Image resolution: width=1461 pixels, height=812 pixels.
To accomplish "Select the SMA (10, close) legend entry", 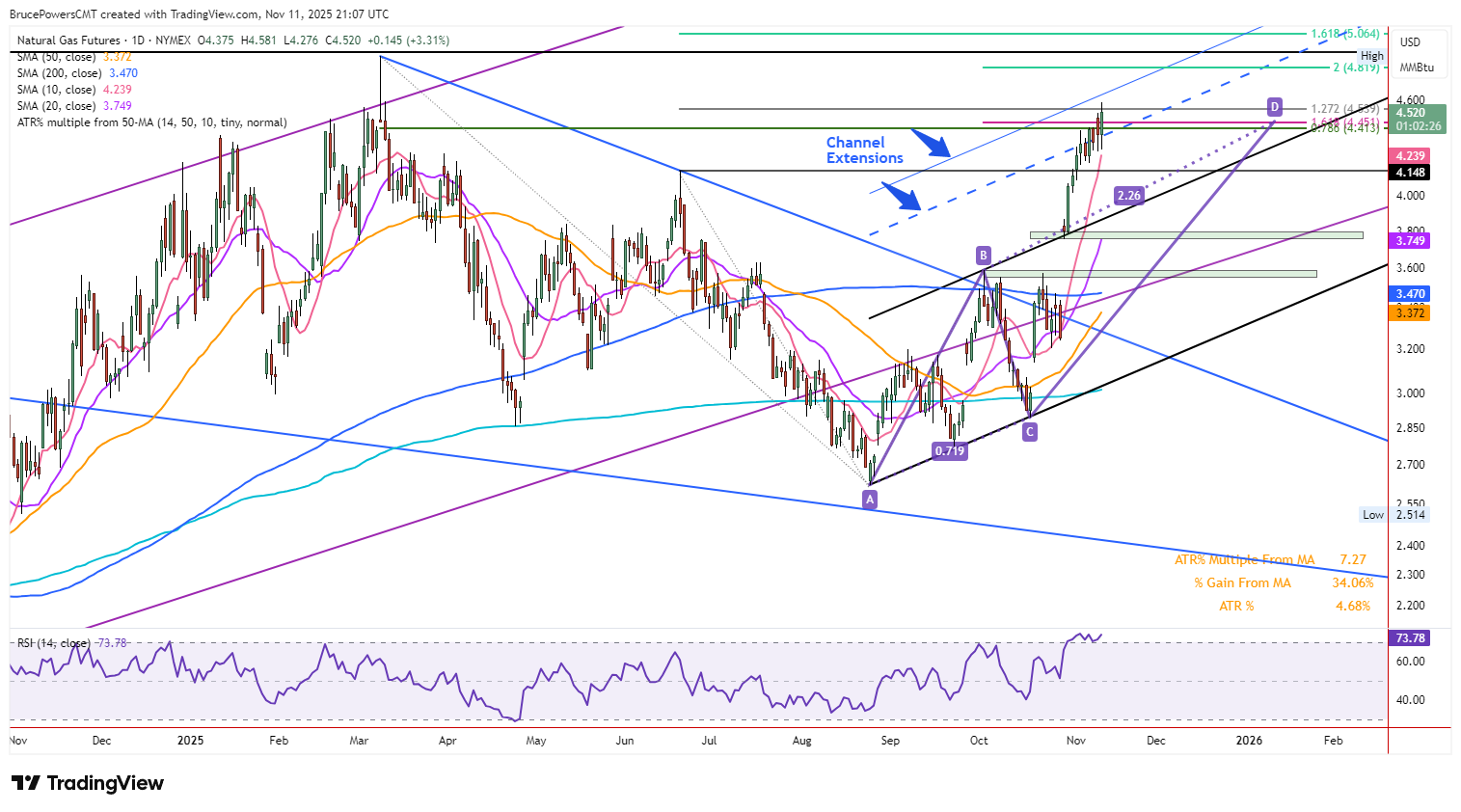I will point(74,90).
